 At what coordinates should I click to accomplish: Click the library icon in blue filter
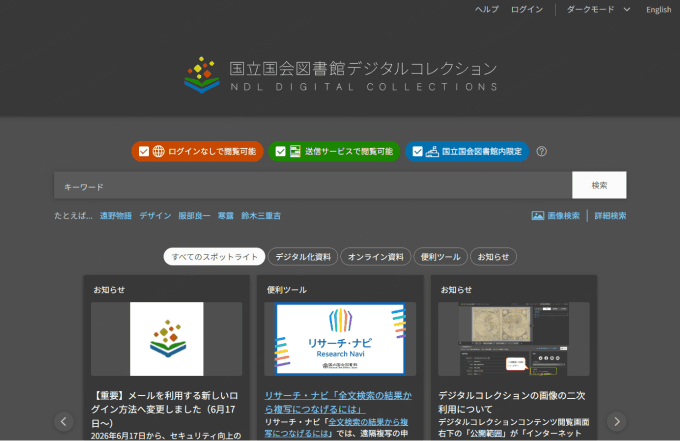tap(432, 151)
